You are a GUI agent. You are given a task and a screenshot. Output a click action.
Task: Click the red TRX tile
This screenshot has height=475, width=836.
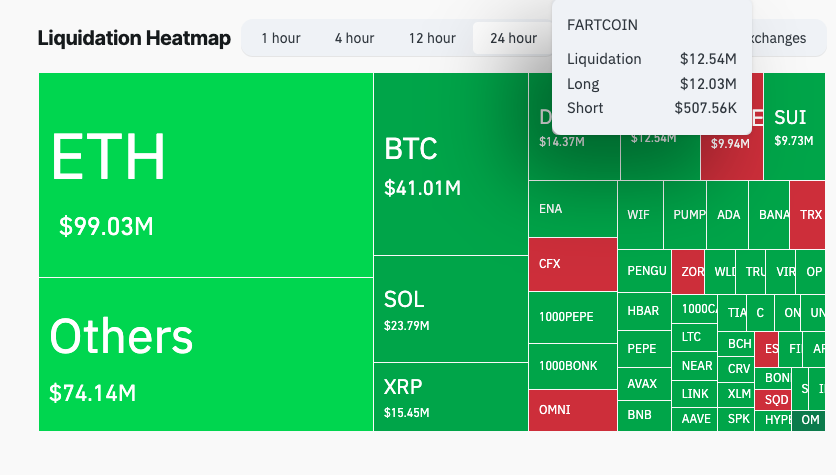click(812, 215)
